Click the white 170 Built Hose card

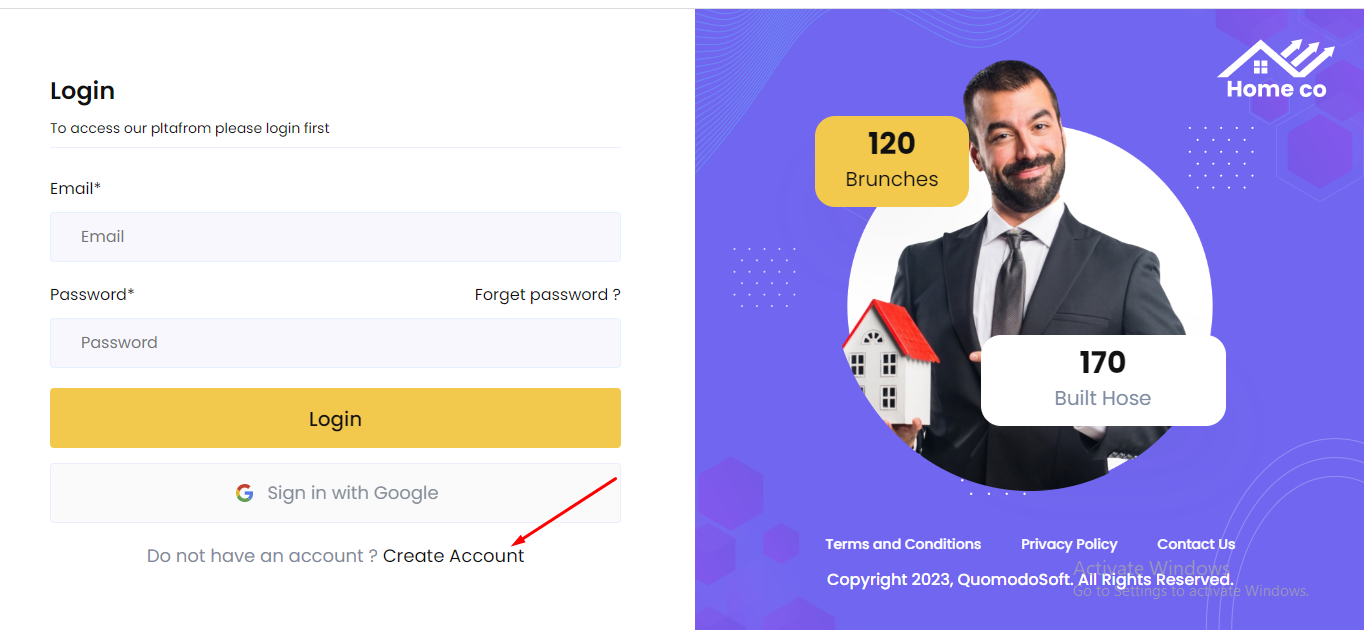tap(1102, 380)
